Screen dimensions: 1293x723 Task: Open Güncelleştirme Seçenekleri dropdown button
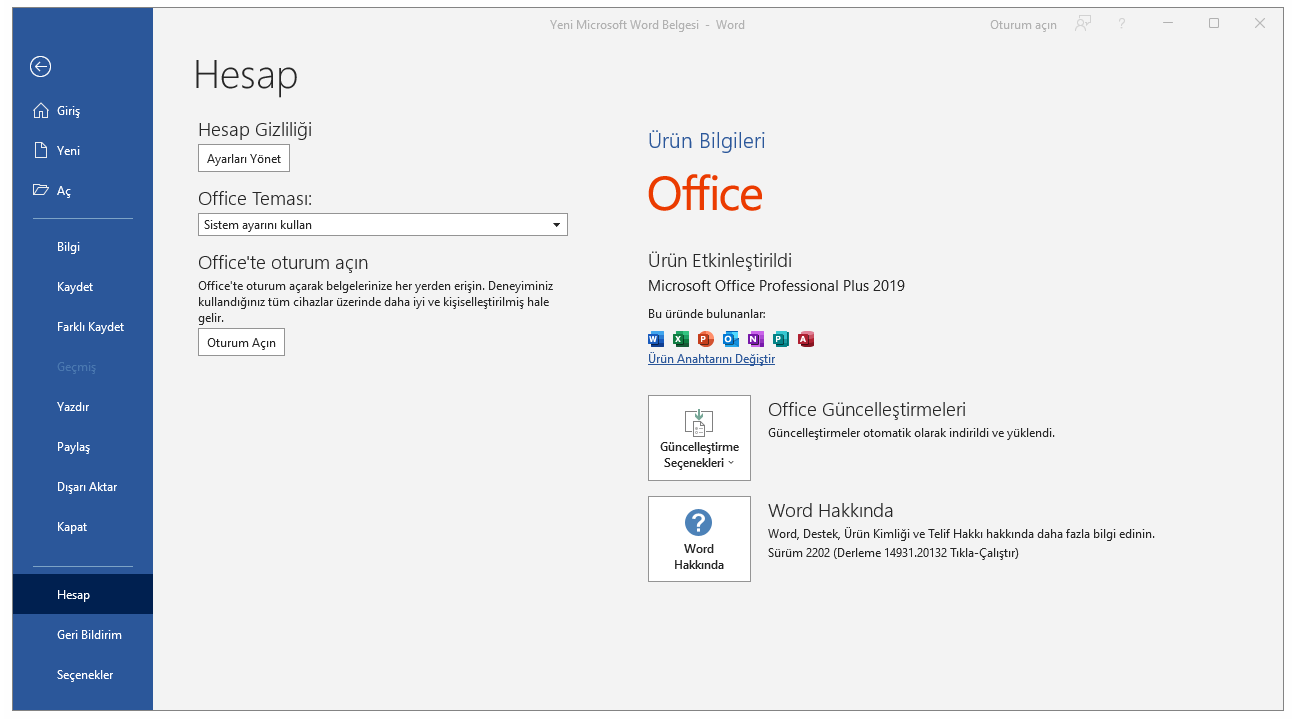click(x=699, y=438)
